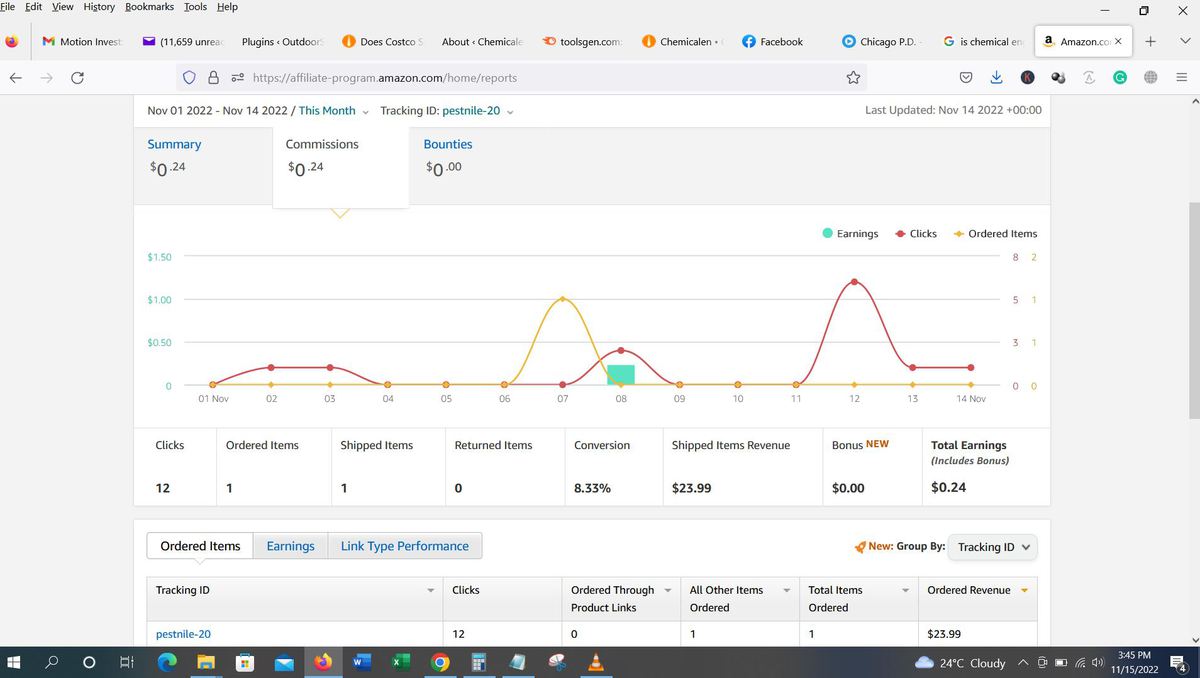The image size is (1200, 678).
Task: Click the Conversion 8.33% value
Action: tap(592, 488)
